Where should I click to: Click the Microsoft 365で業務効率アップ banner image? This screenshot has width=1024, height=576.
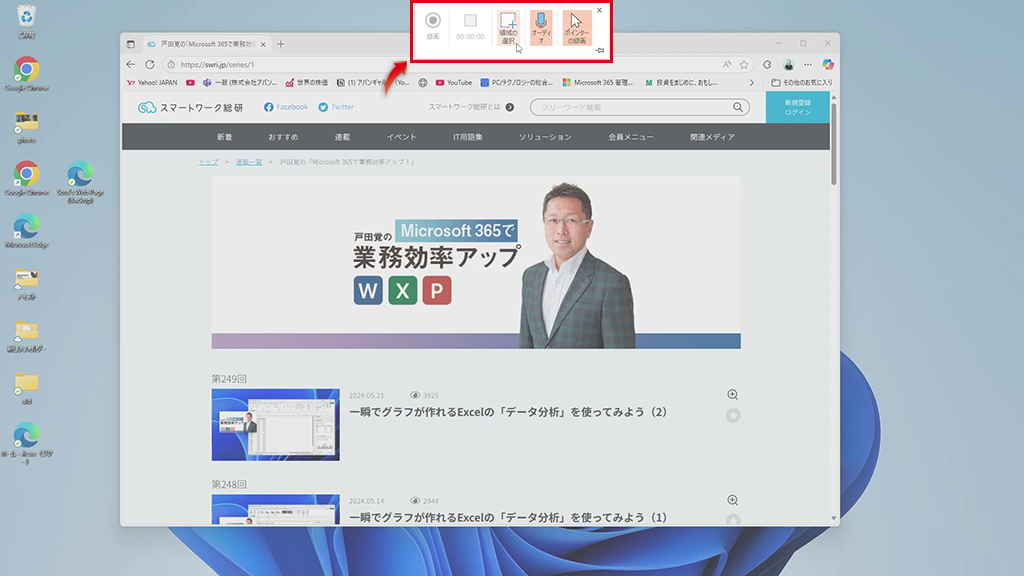[476, 262]
